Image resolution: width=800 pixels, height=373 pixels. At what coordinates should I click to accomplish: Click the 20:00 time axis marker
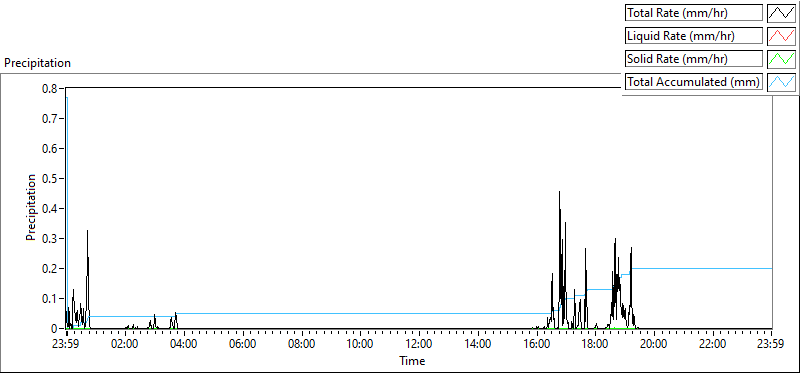(654, 343)
